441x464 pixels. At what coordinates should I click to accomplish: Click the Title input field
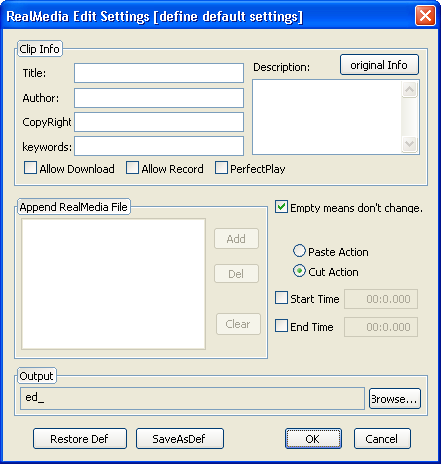point(159,73)
